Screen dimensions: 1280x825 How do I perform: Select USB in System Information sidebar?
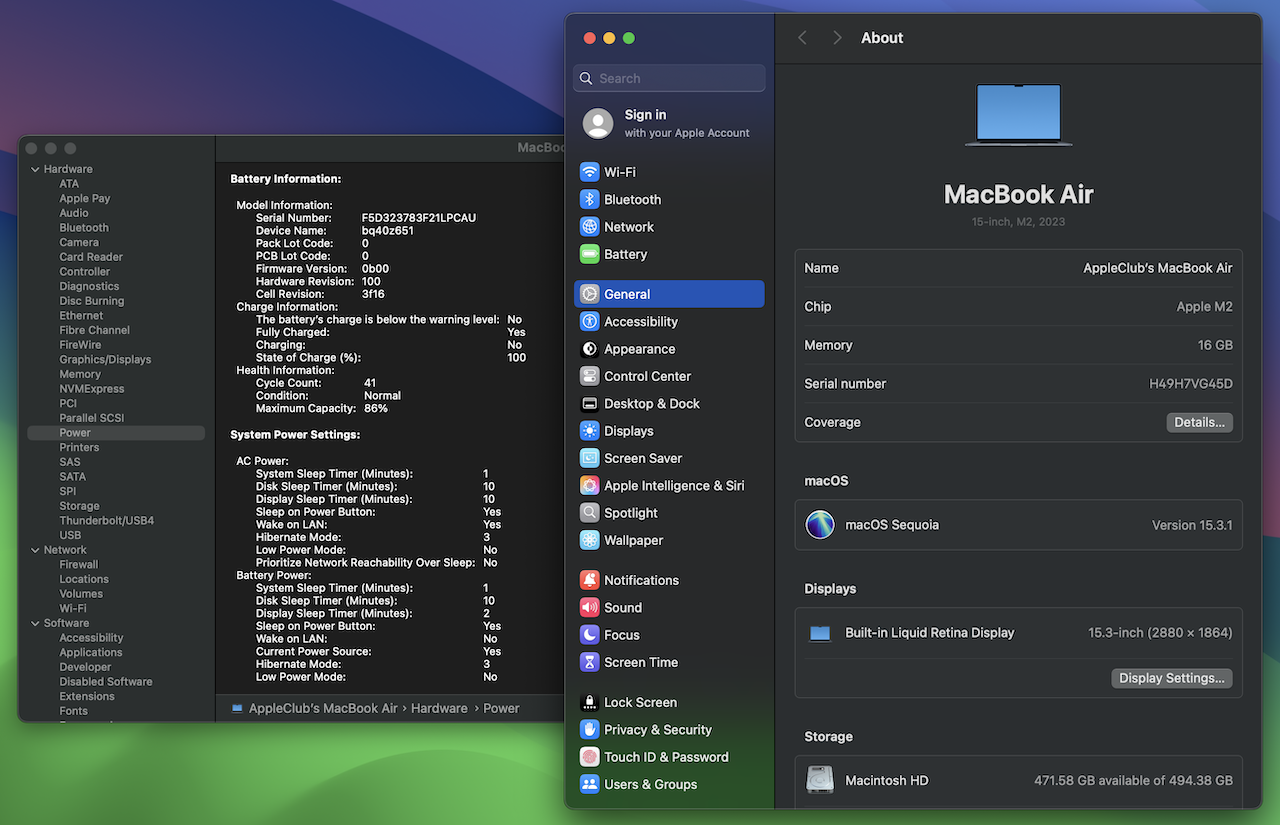(70, 535)
